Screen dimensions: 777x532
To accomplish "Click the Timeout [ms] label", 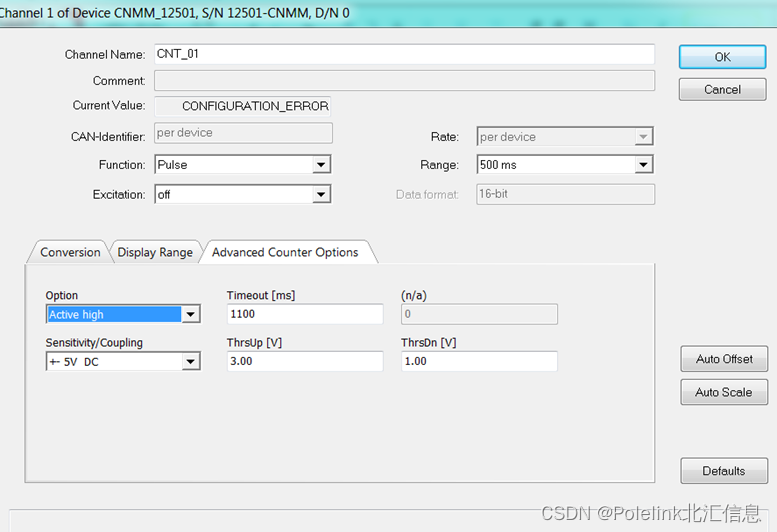I will 261,295.
